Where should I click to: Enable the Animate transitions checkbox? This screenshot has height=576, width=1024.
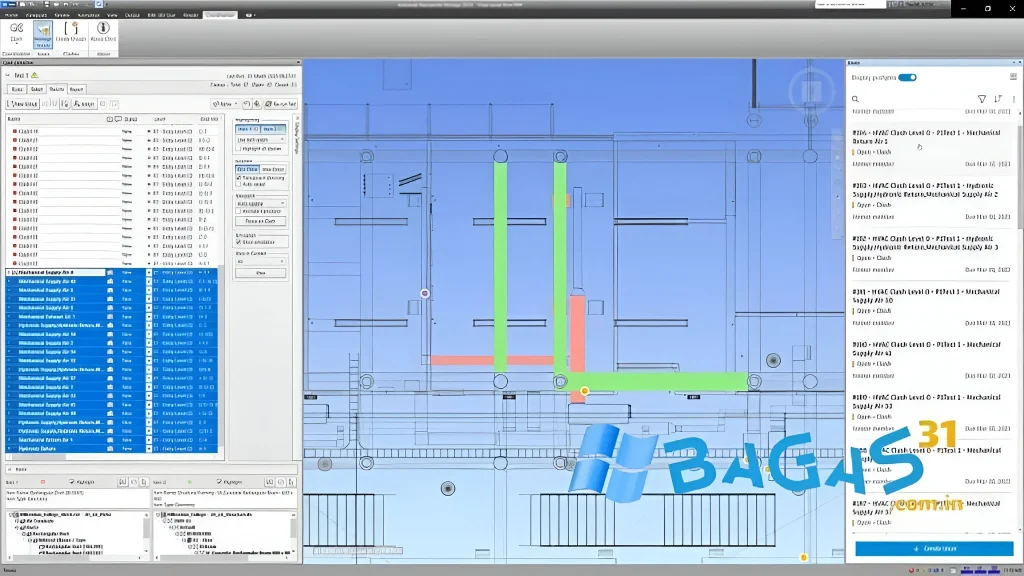click(x=239, y=212)
